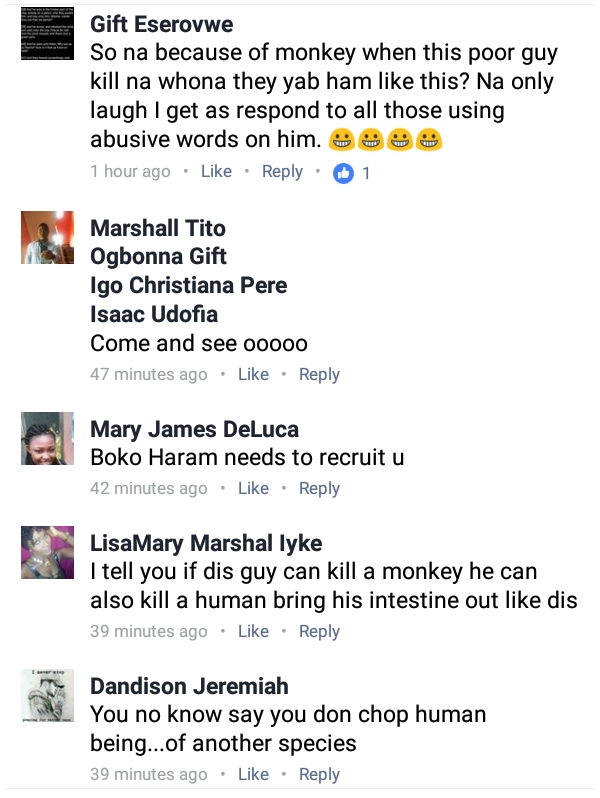
Task: Visit Dandison Jeremiah's profile name link
Action: (189, 687)
